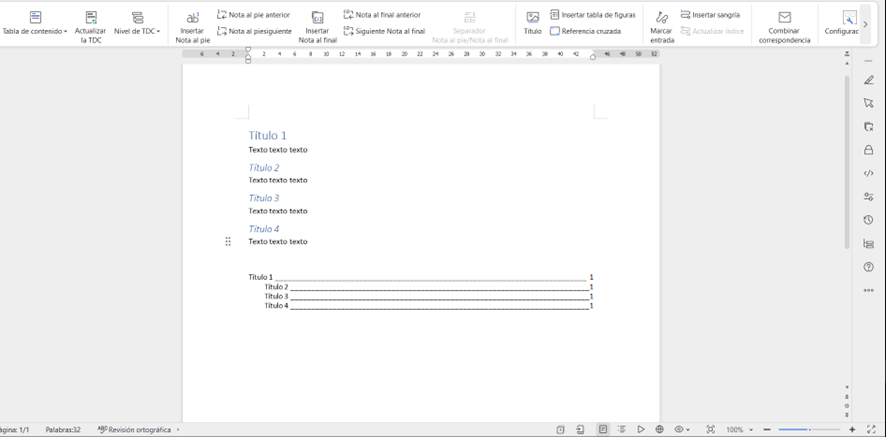886x437 pixels.
Task: Click Revisión ortográfica in status bar
Action: pos(134,429)
